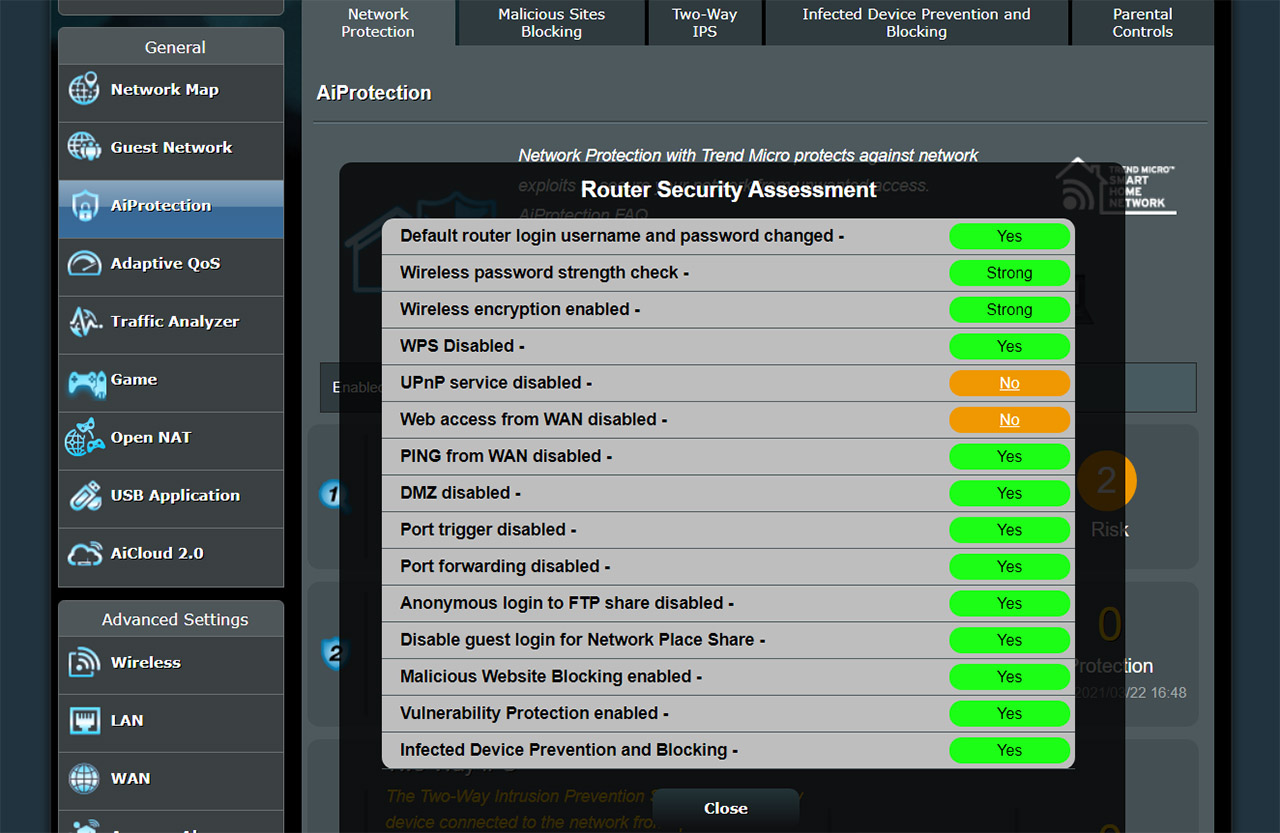Click the Trend Micro Smart Home Network logo
The height and width of the screenshot is (833, 1280).
pyautogui.click(x=1116, y=186)
